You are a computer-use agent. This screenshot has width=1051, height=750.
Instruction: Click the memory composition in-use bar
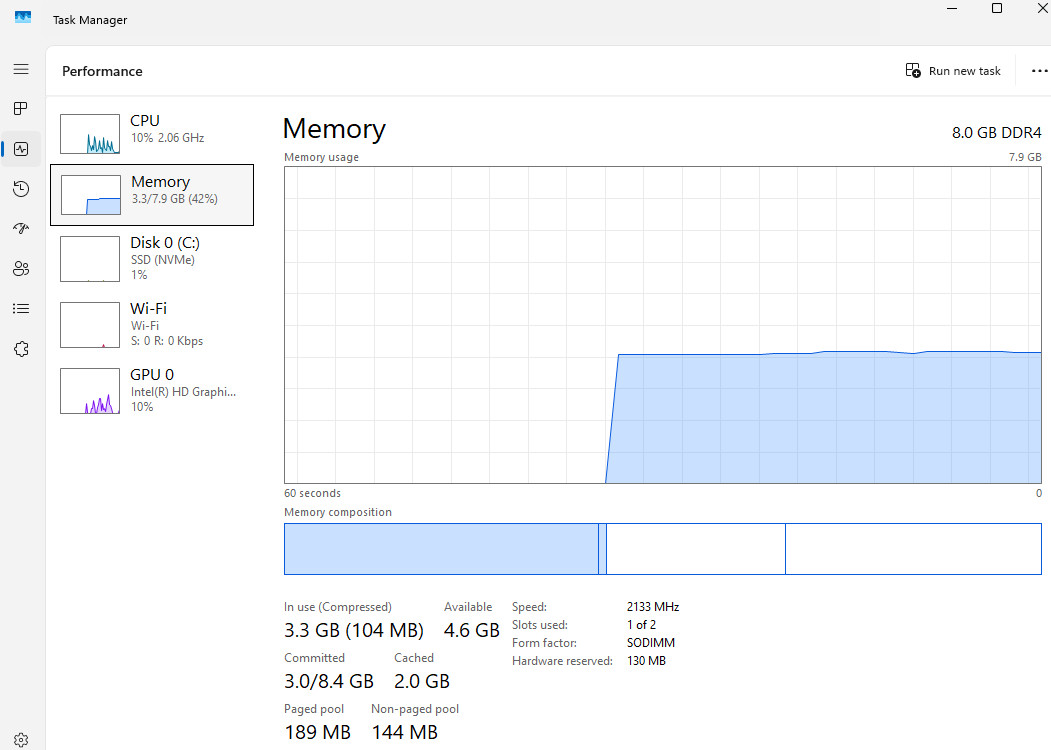tap(441, 549)
